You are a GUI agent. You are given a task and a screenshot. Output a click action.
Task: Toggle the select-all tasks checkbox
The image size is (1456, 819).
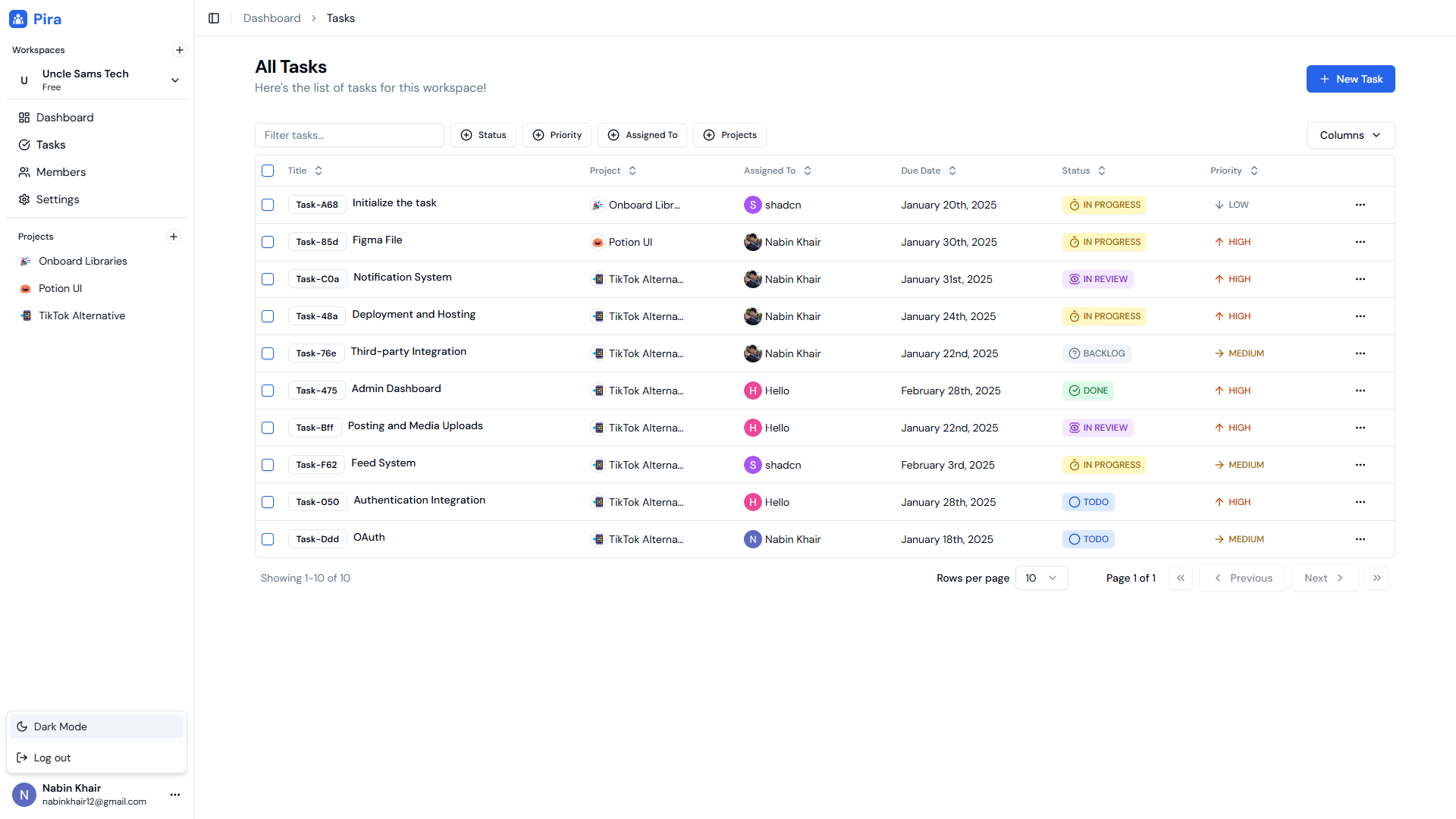click(x=268, y=171)
